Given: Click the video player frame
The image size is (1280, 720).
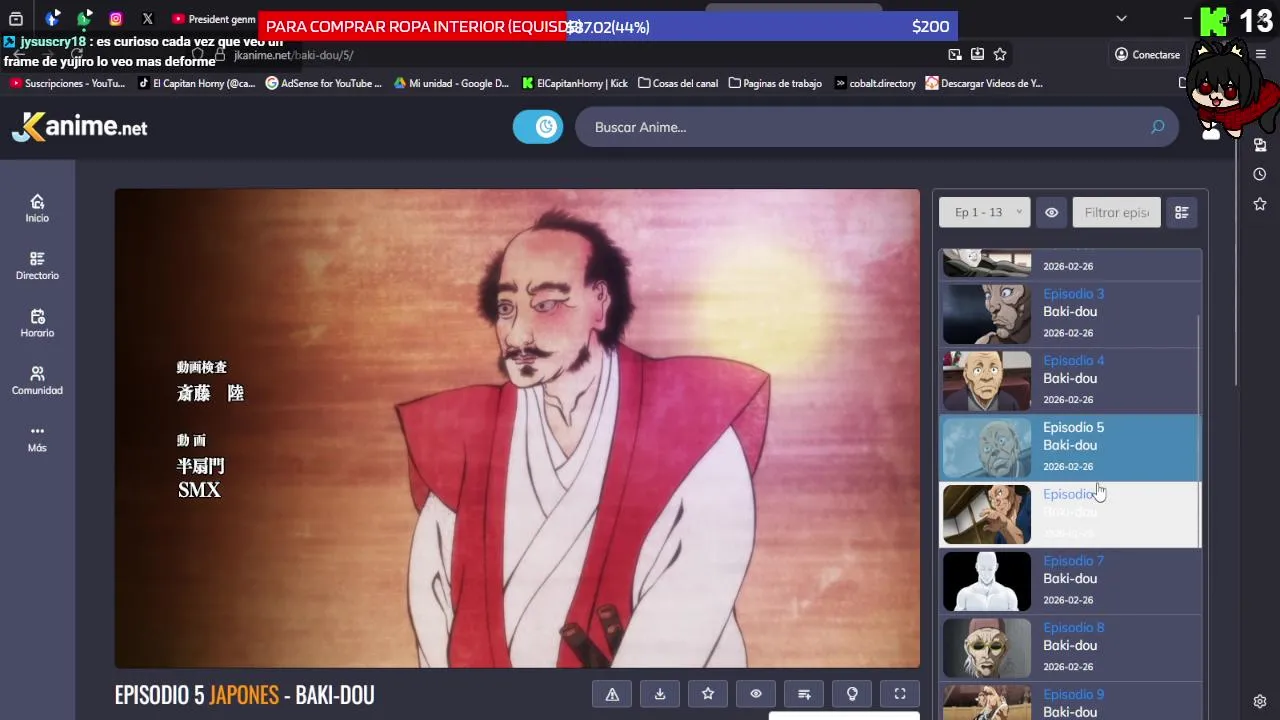Looking at the screenshot, I should point(517,428).
